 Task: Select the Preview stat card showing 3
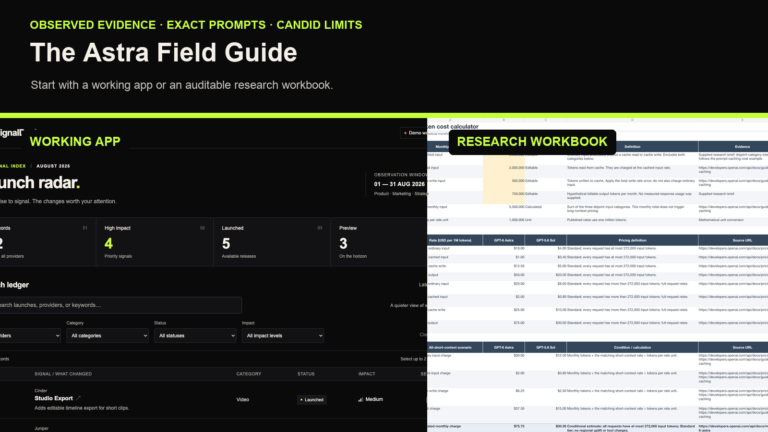coord(379,242)
